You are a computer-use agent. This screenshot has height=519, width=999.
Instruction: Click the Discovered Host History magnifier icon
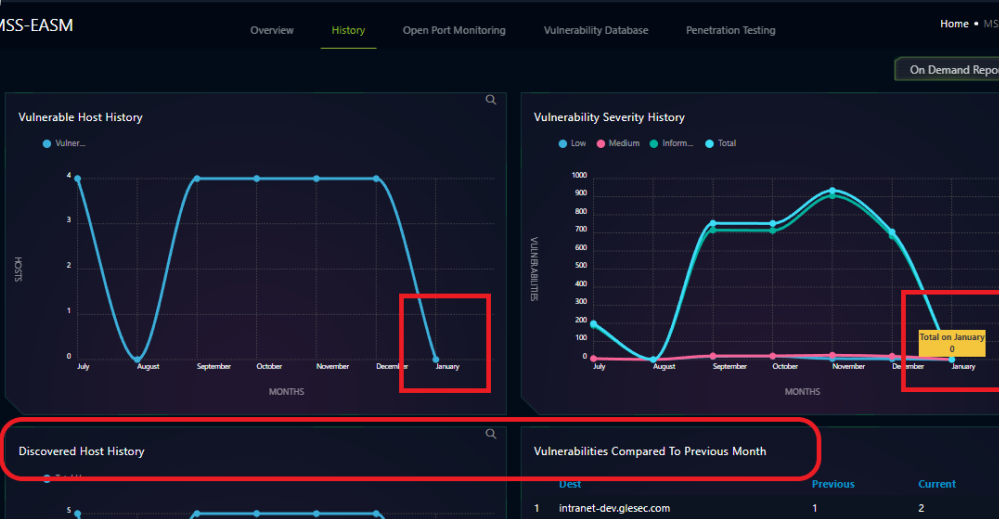click(490, 434)
